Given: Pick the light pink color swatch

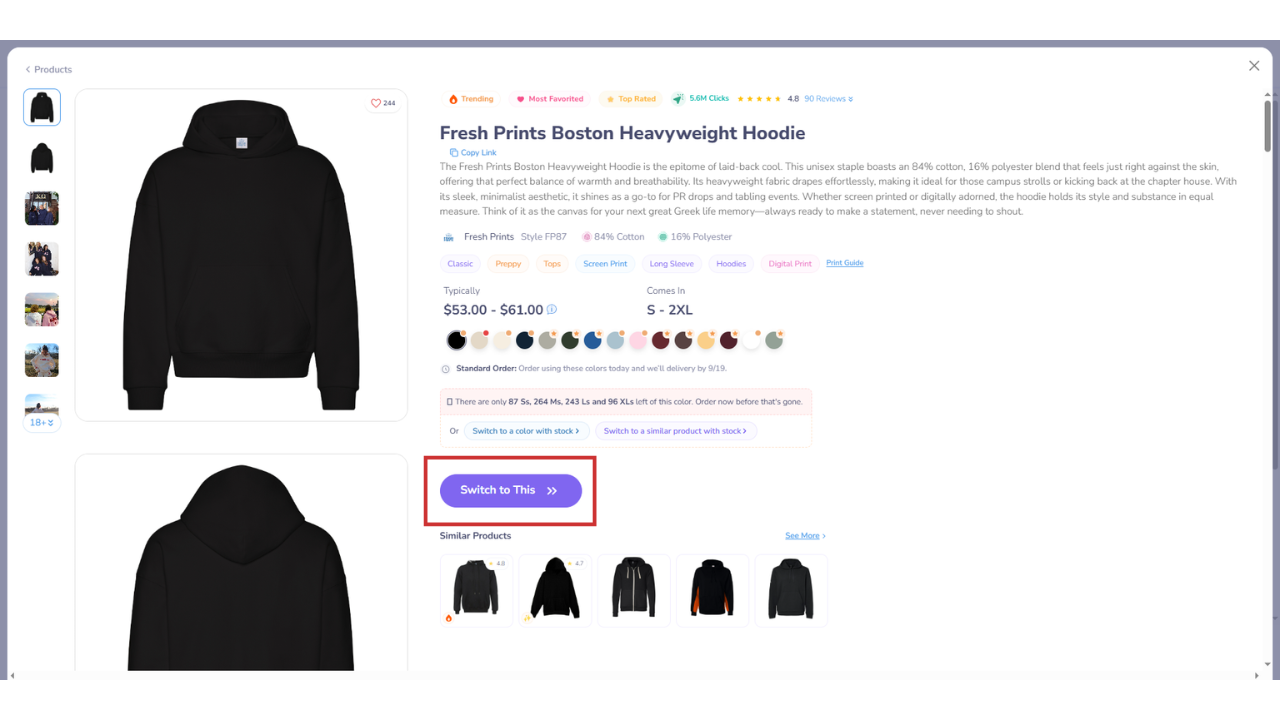Looking at the screenshot, I should (x=638, y=341).
